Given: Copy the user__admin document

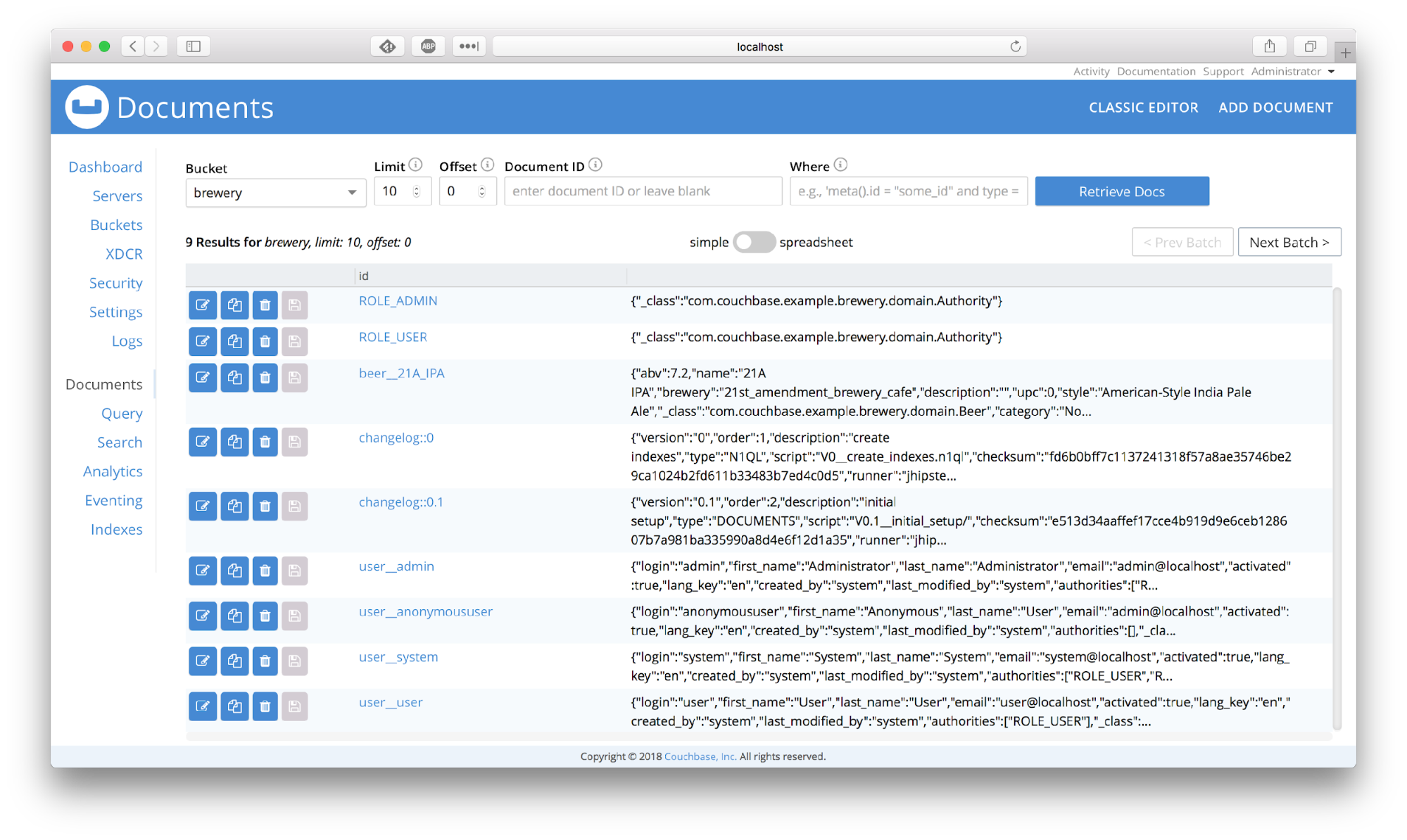Looking at the screenshot, I should [235, 571].
